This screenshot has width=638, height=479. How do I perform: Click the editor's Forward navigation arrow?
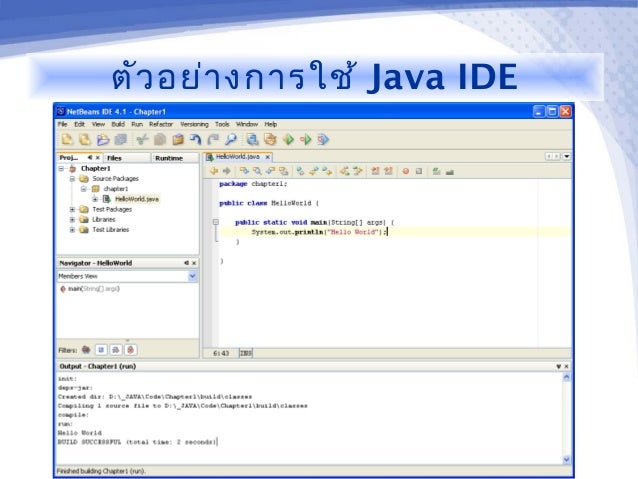click(227, 171)
